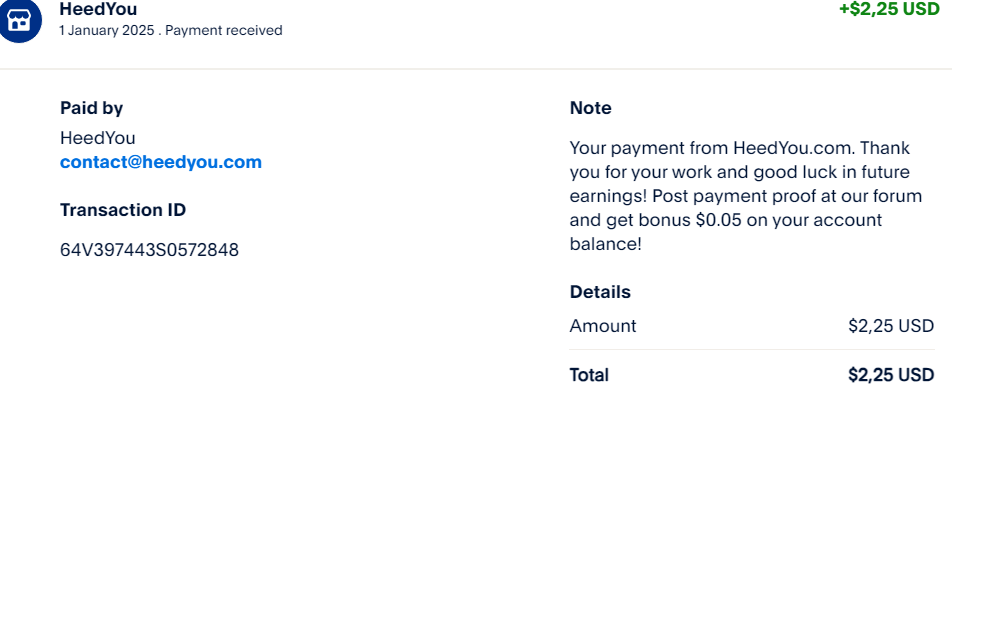Click the blue merchant storefront icon

pyautogui.click(x=20, y=21)
